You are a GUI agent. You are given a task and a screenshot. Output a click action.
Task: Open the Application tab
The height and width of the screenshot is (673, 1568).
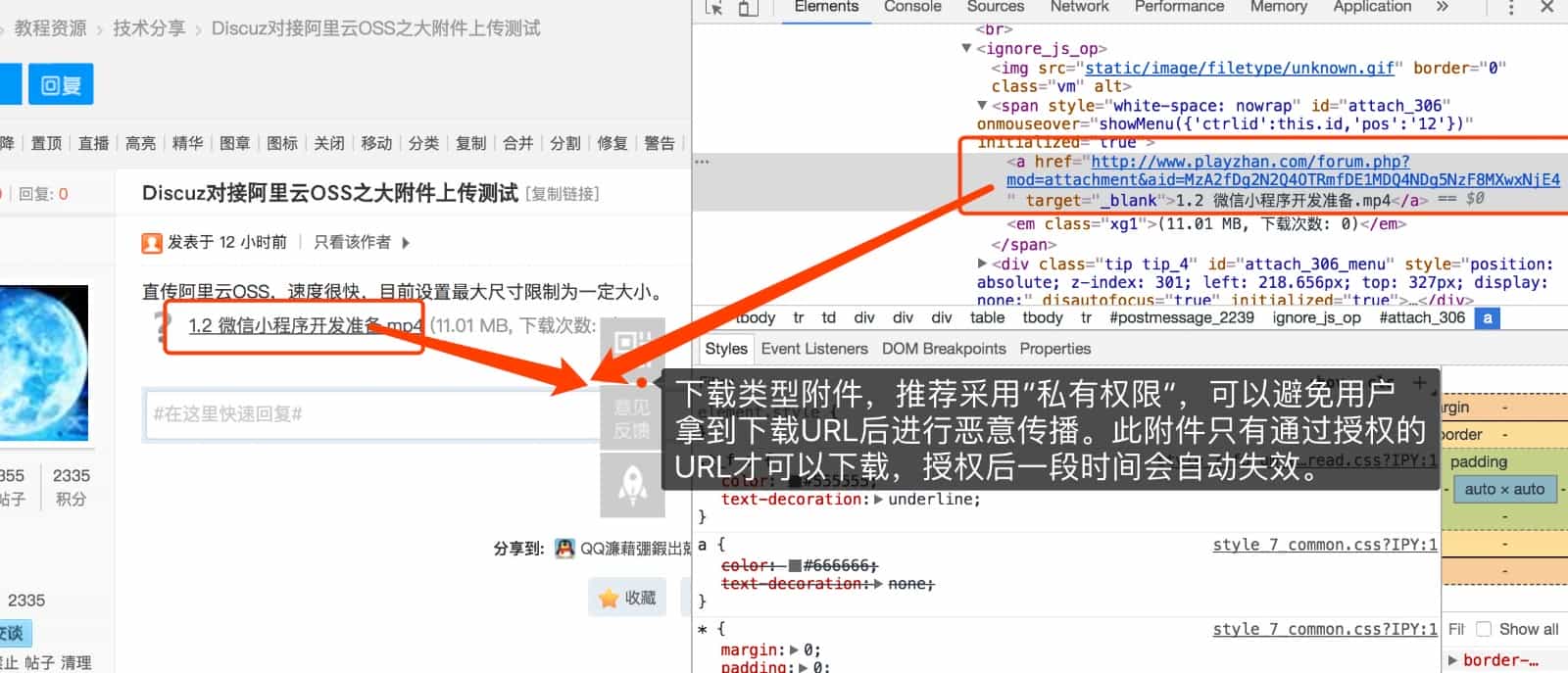[1372, 7]
